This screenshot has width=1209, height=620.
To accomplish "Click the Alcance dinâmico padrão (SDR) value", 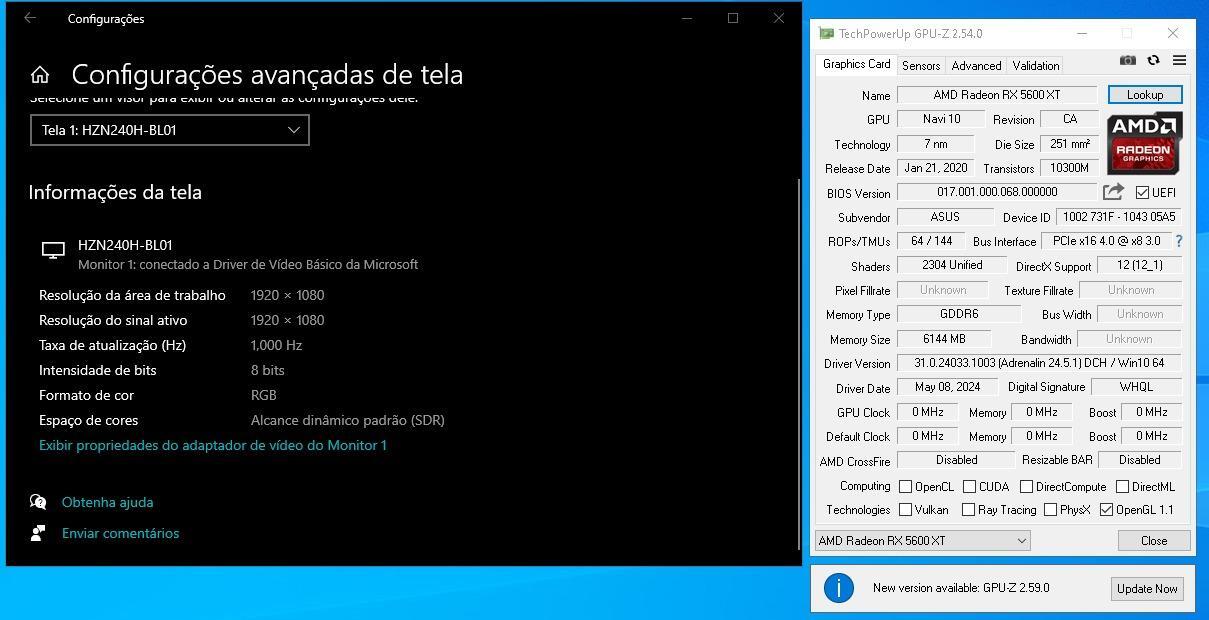I will pyautogui.click(x=348, y=420).
